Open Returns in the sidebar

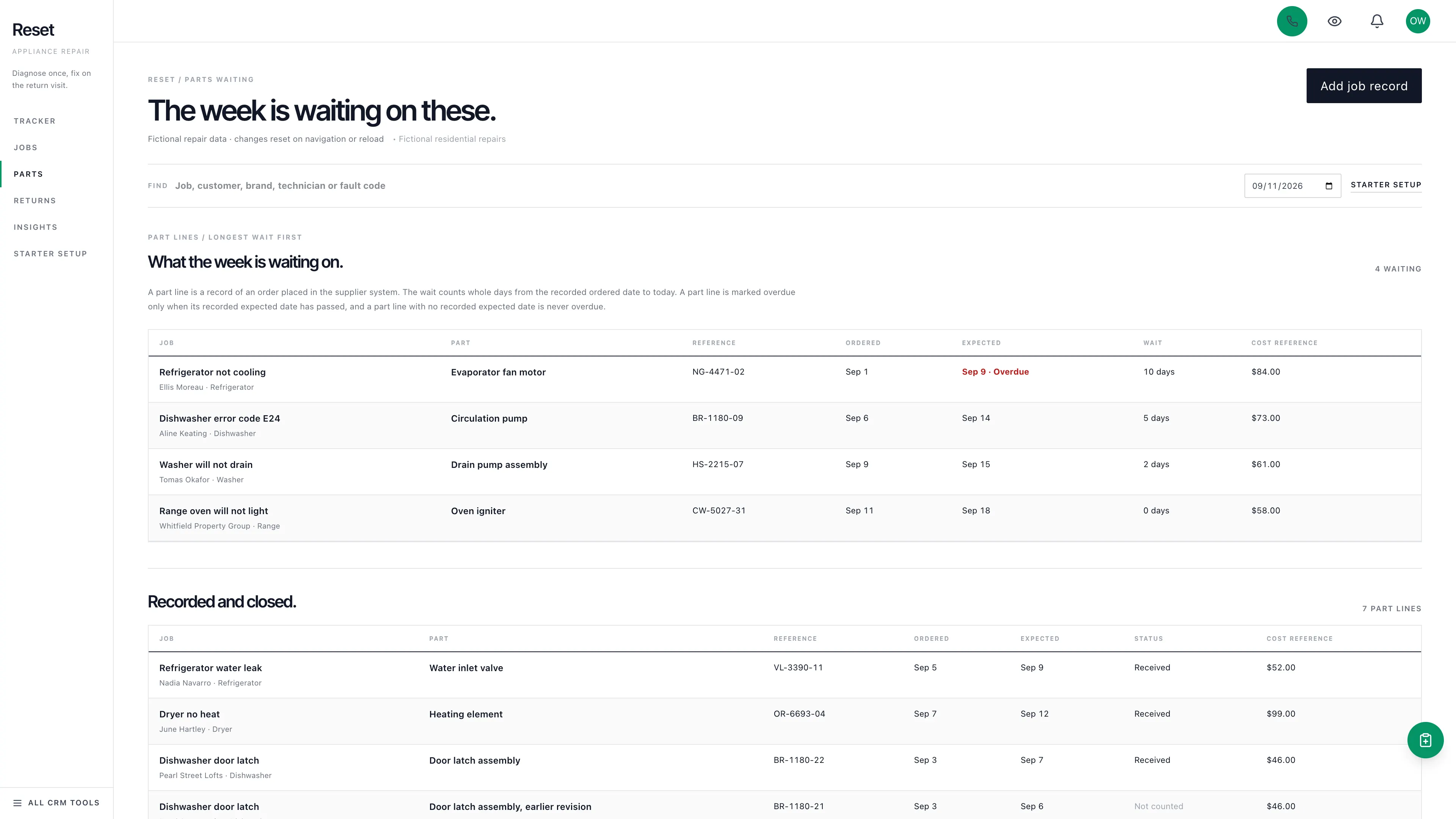(35, 201)
